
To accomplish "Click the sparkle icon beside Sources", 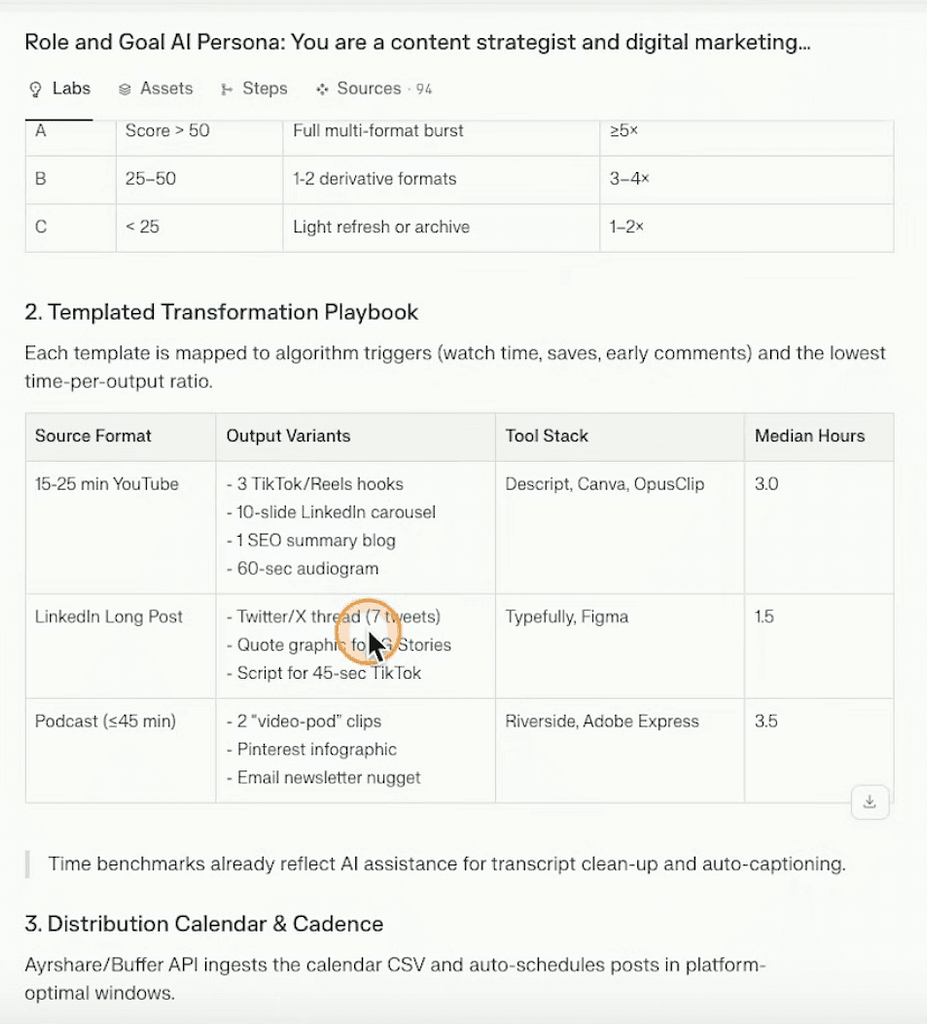I will pyautogui.click(x=322, y=89).
